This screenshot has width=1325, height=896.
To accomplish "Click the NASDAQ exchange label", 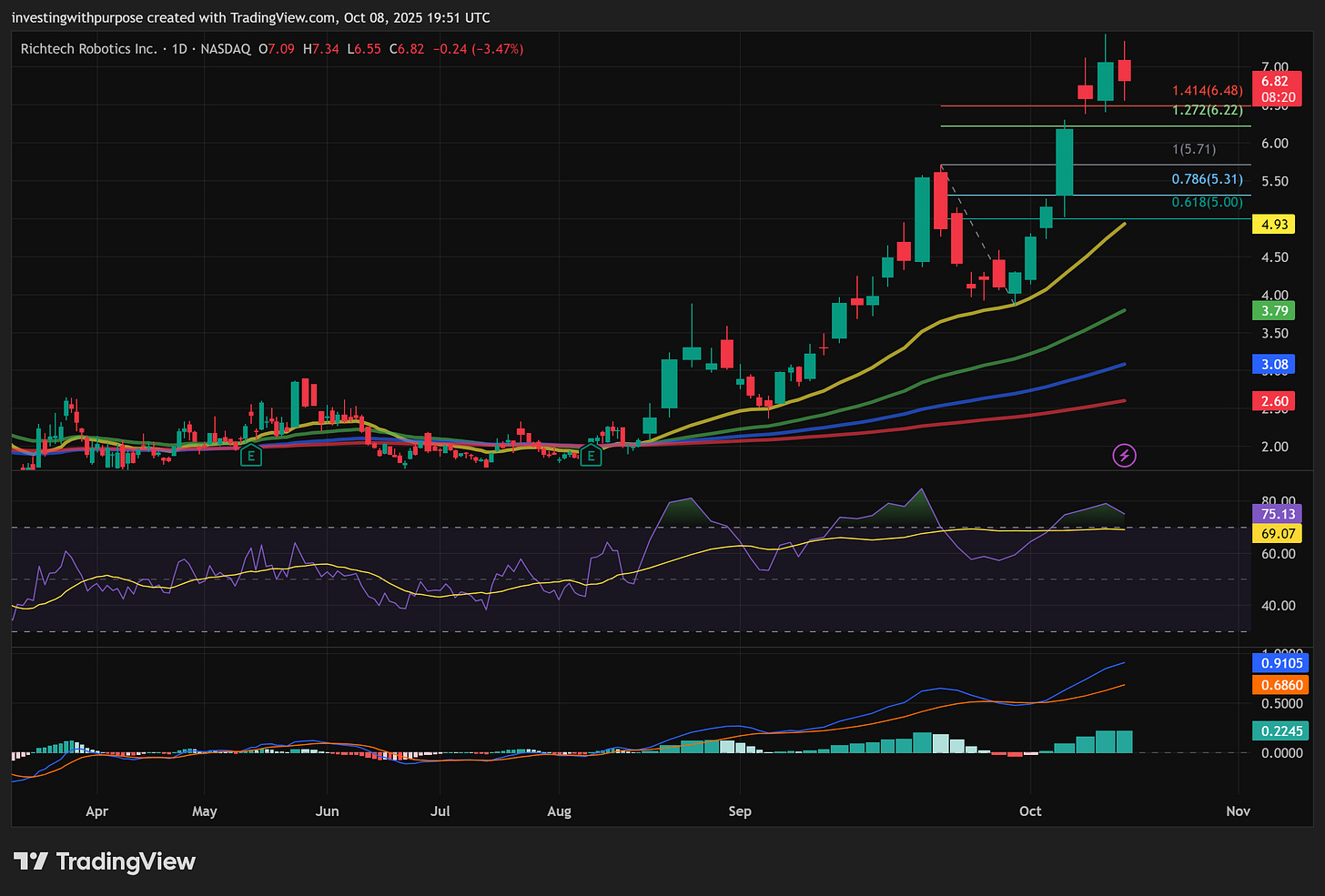I will pyautogui.click(x=225, y=49).
